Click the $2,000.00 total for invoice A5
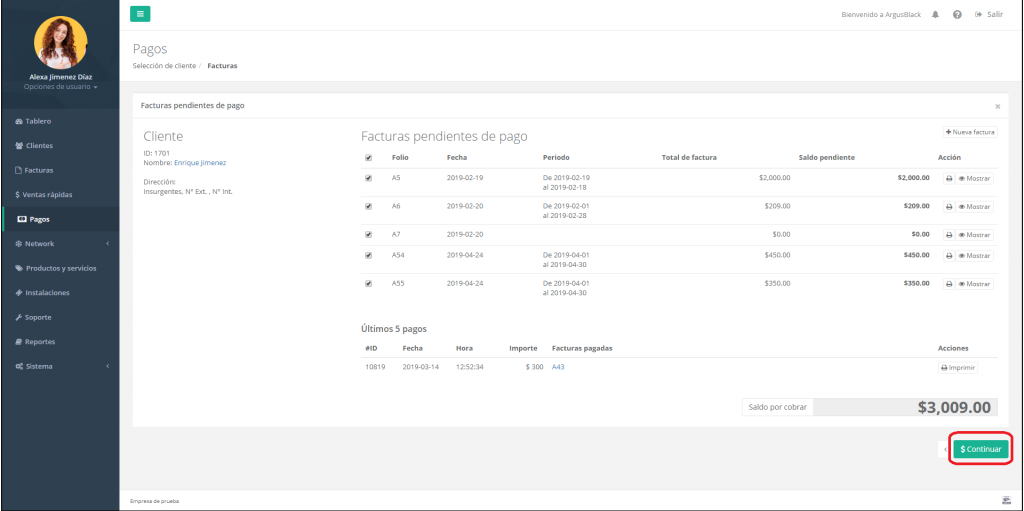 (x=775, y=178)
